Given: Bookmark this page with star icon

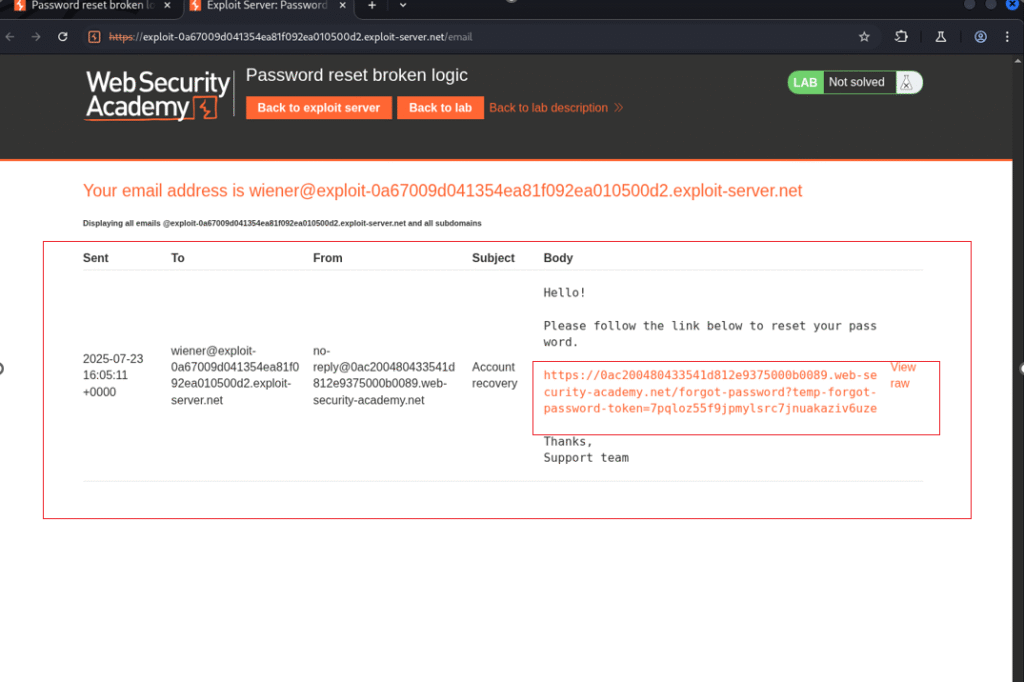Looking at the screenshot, I should [864, 37].
